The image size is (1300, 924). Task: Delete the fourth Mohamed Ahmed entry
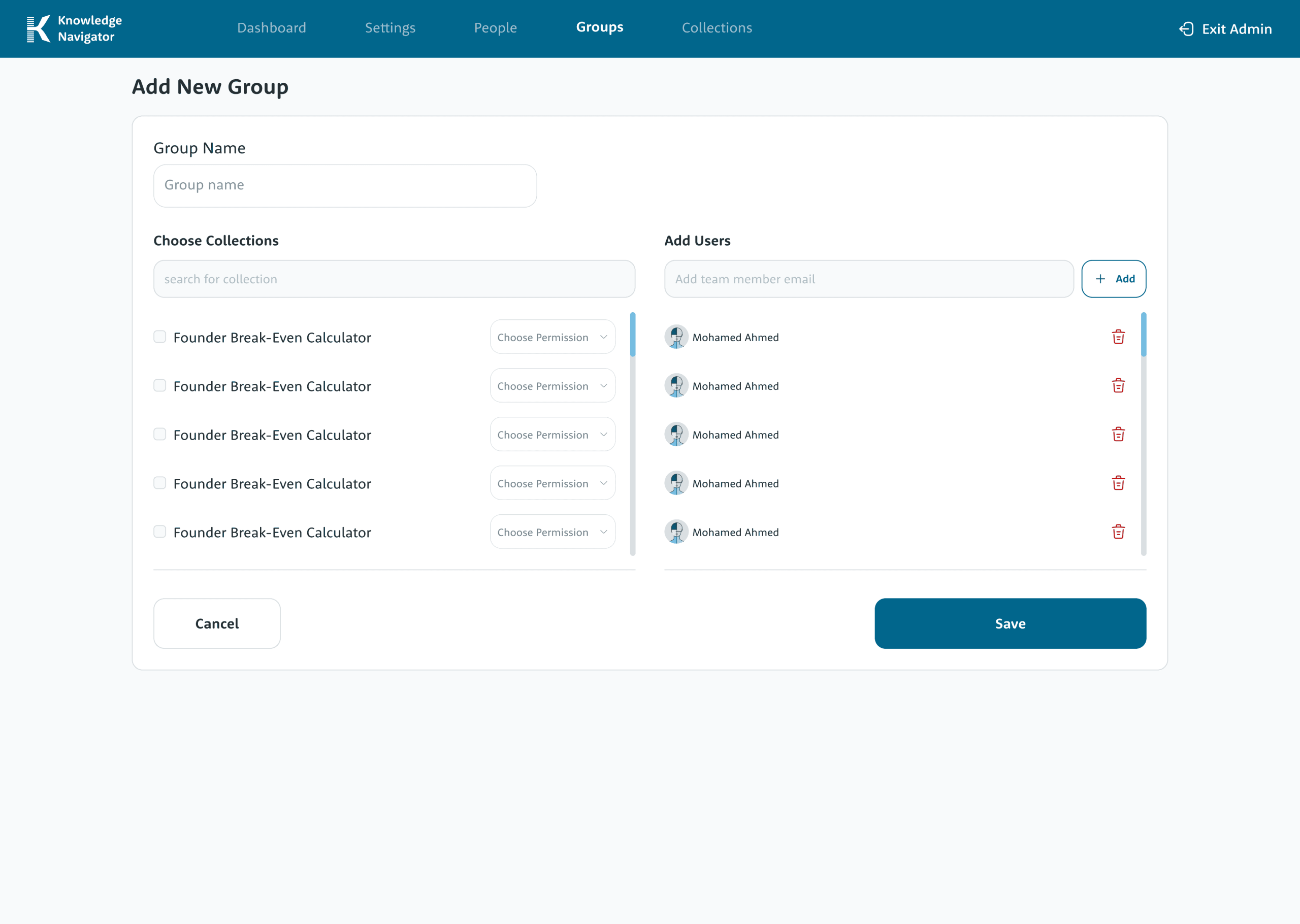click(1118, 483)
